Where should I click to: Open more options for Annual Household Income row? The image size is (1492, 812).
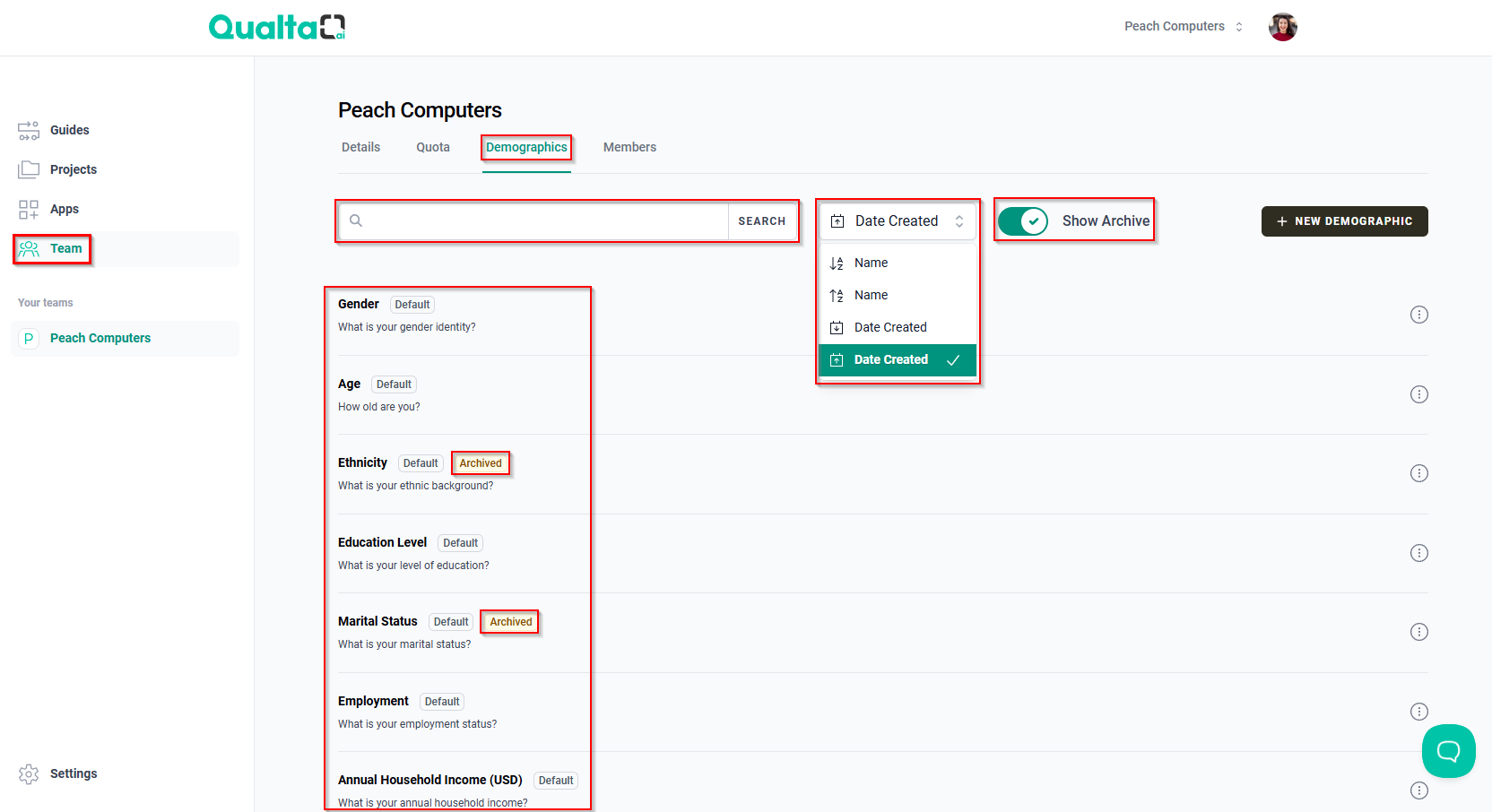[1419, 790]
